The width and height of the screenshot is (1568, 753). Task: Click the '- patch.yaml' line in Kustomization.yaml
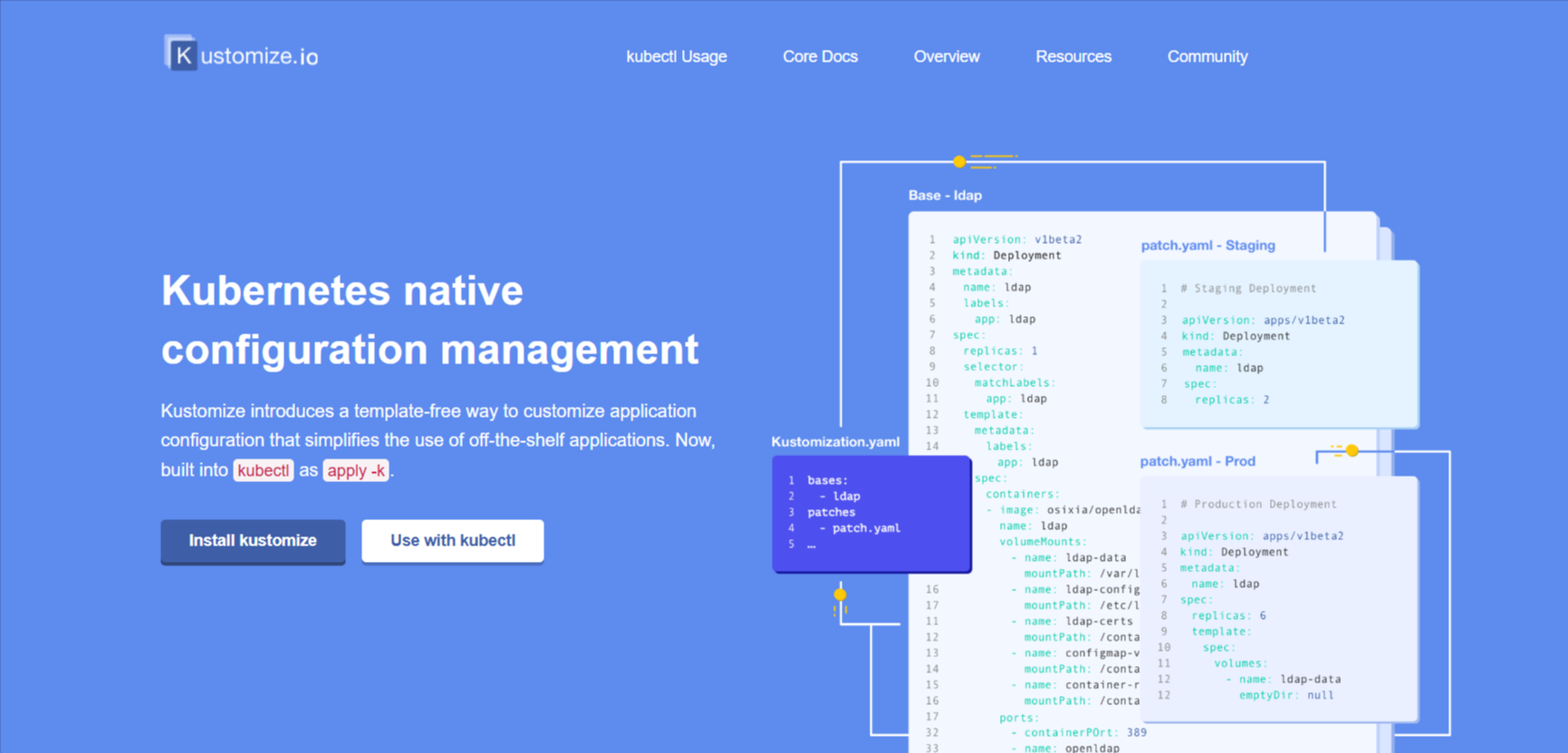[860, 528]
